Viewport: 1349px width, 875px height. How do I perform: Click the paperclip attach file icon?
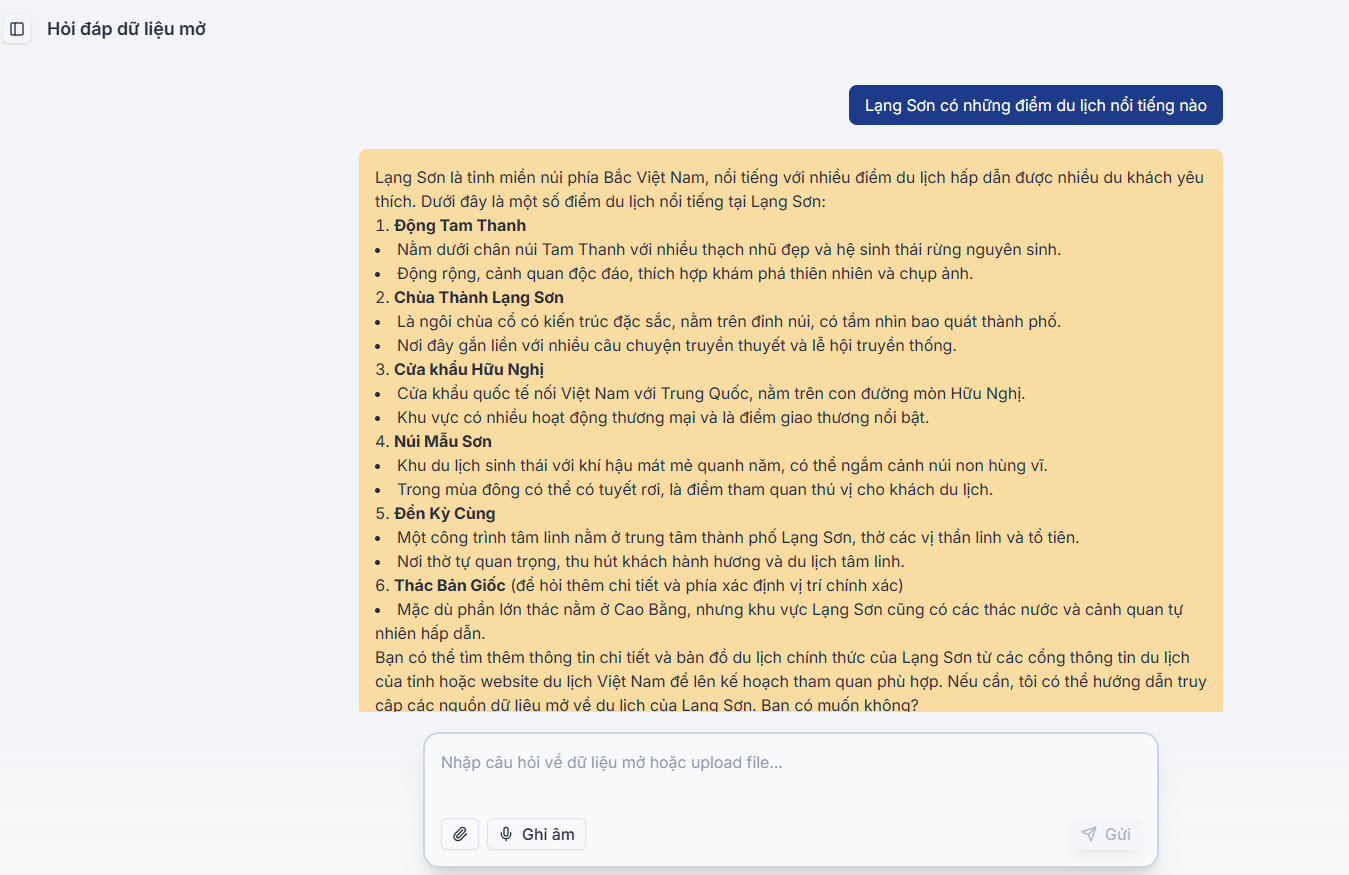point(460,834)
